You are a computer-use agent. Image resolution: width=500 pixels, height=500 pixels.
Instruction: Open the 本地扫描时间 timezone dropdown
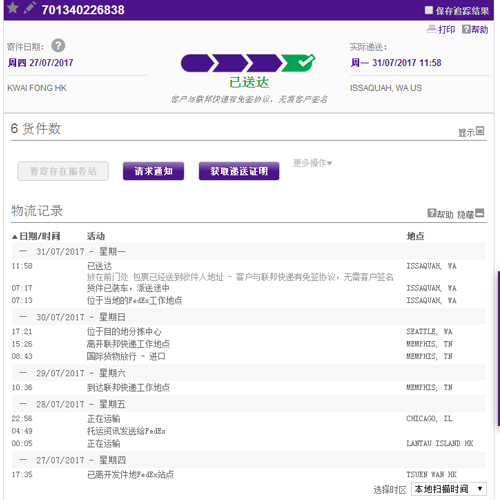click(x=449, y=489)
